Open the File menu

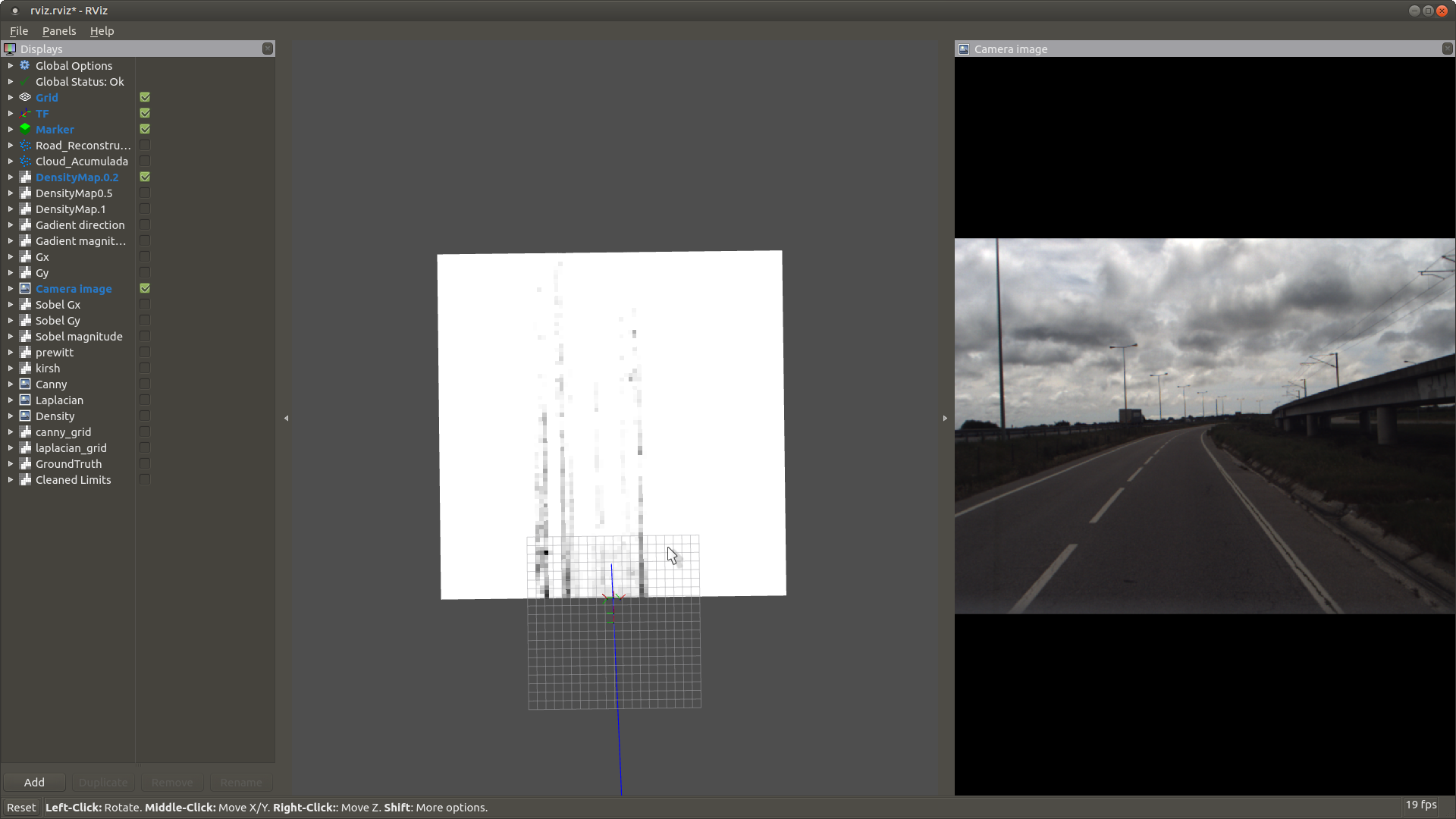coord(19,31)
